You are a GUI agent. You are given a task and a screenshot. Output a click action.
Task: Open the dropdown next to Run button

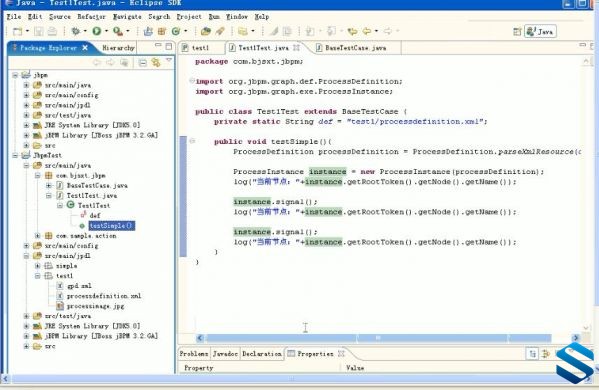[107, 31]
